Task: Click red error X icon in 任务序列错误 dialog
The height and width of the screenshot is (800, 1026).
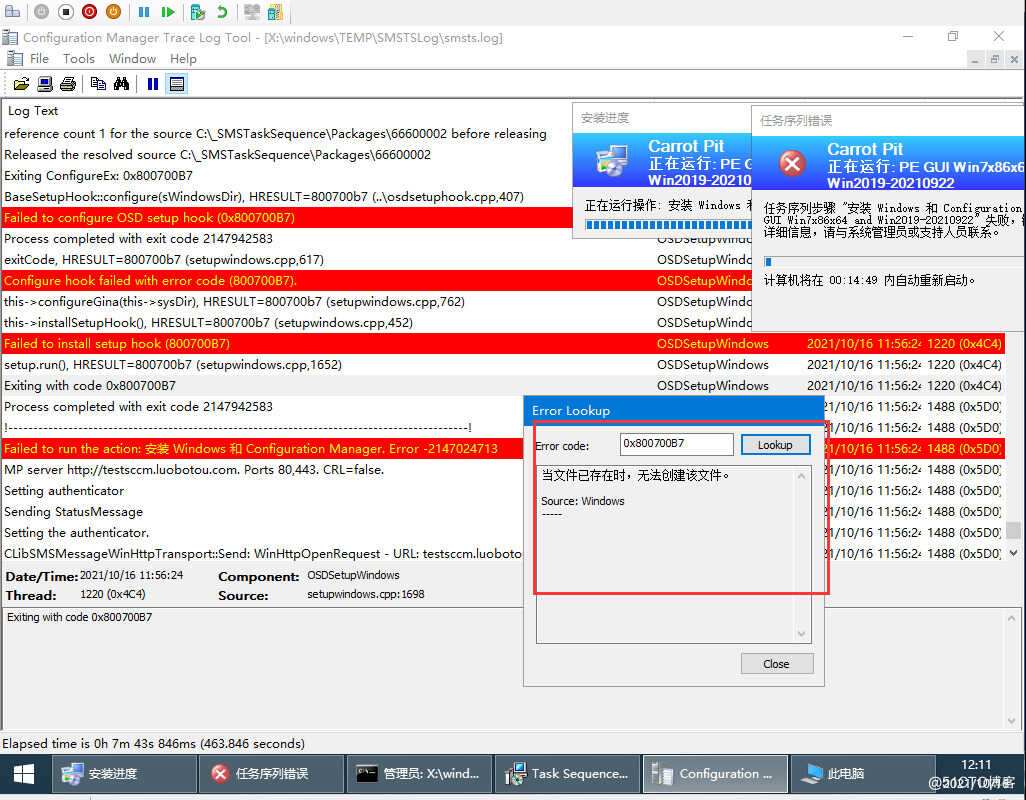Action: tap(792, 163)
